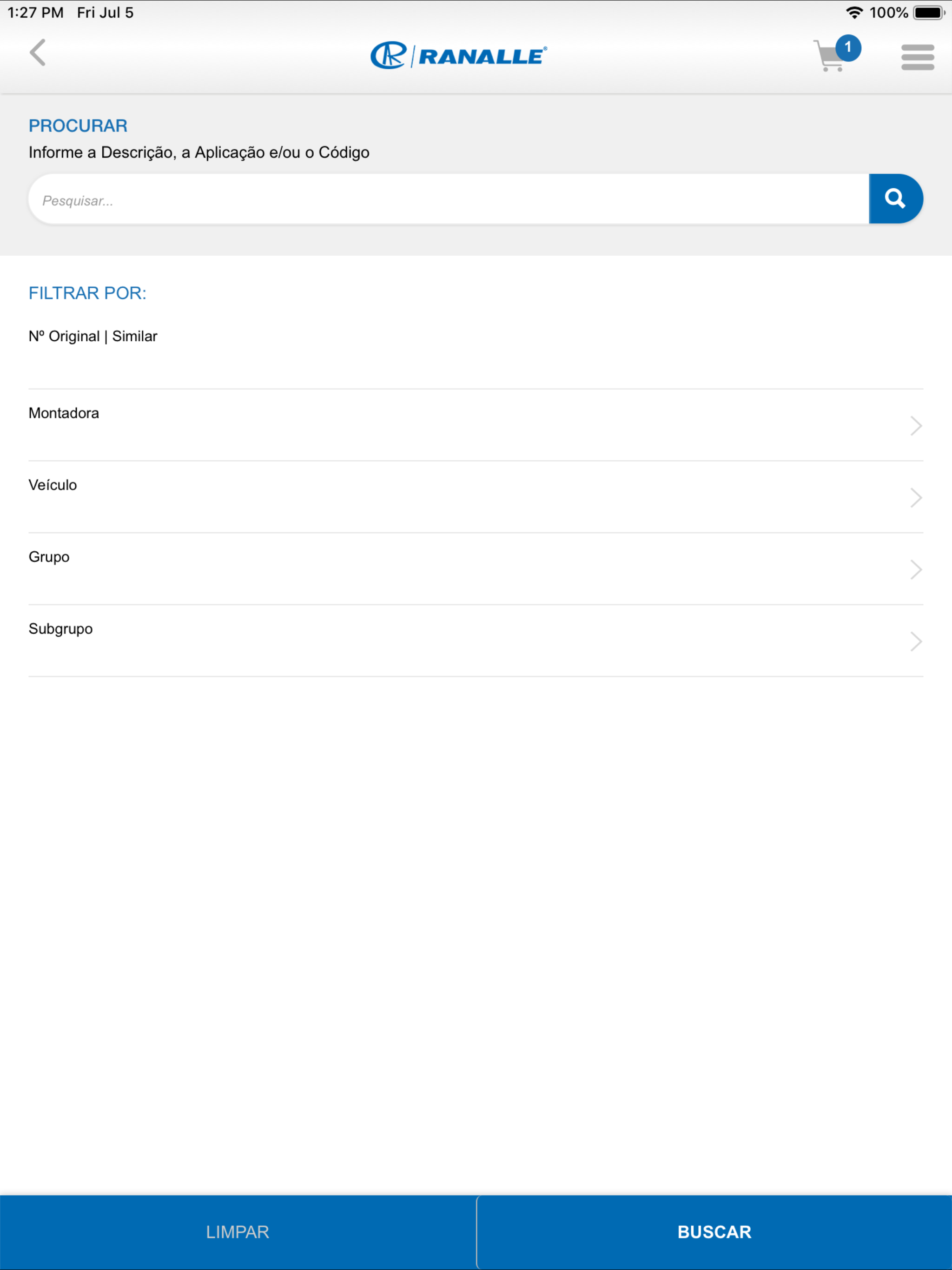
Task: Click the LIMPAR button
Action: click(238, 1232)
